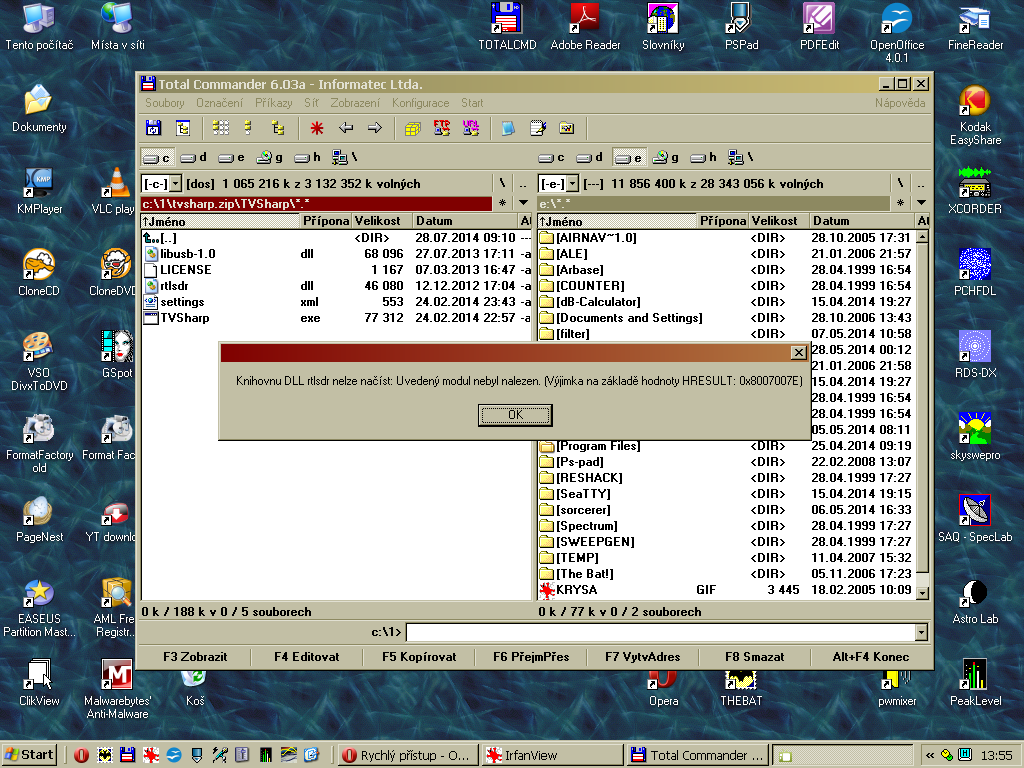This screenshot has height=768, width=1024.
Task: Open the TOTALCMD desktop icon
Action: 507,27
